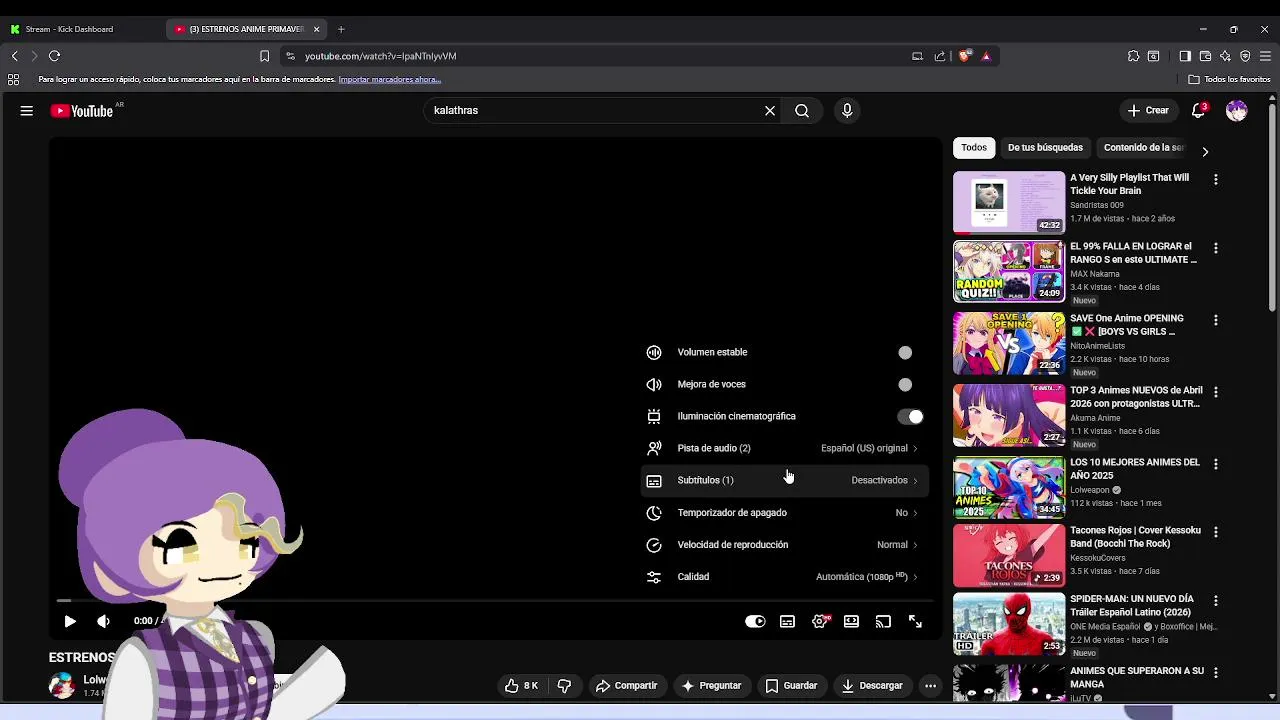This screenshot has width=1280, height=720.
Task: Open A Very Silly Playlist thumbnail
Action: coord(1009,202)
